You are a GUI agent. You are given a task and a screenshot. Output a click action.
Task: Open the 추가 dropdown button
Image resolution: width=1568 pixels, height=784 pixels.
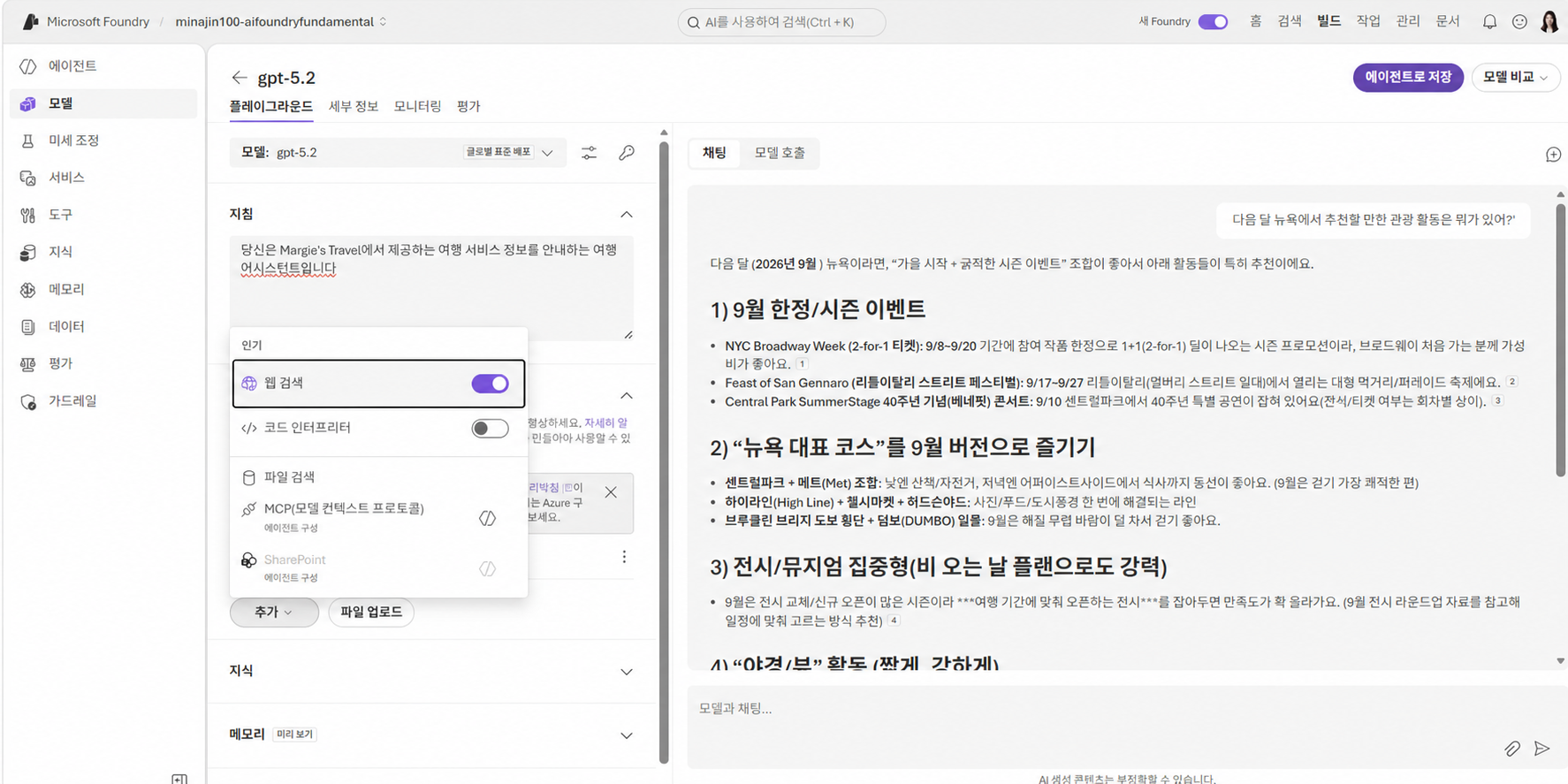click(x=274, y=612)
